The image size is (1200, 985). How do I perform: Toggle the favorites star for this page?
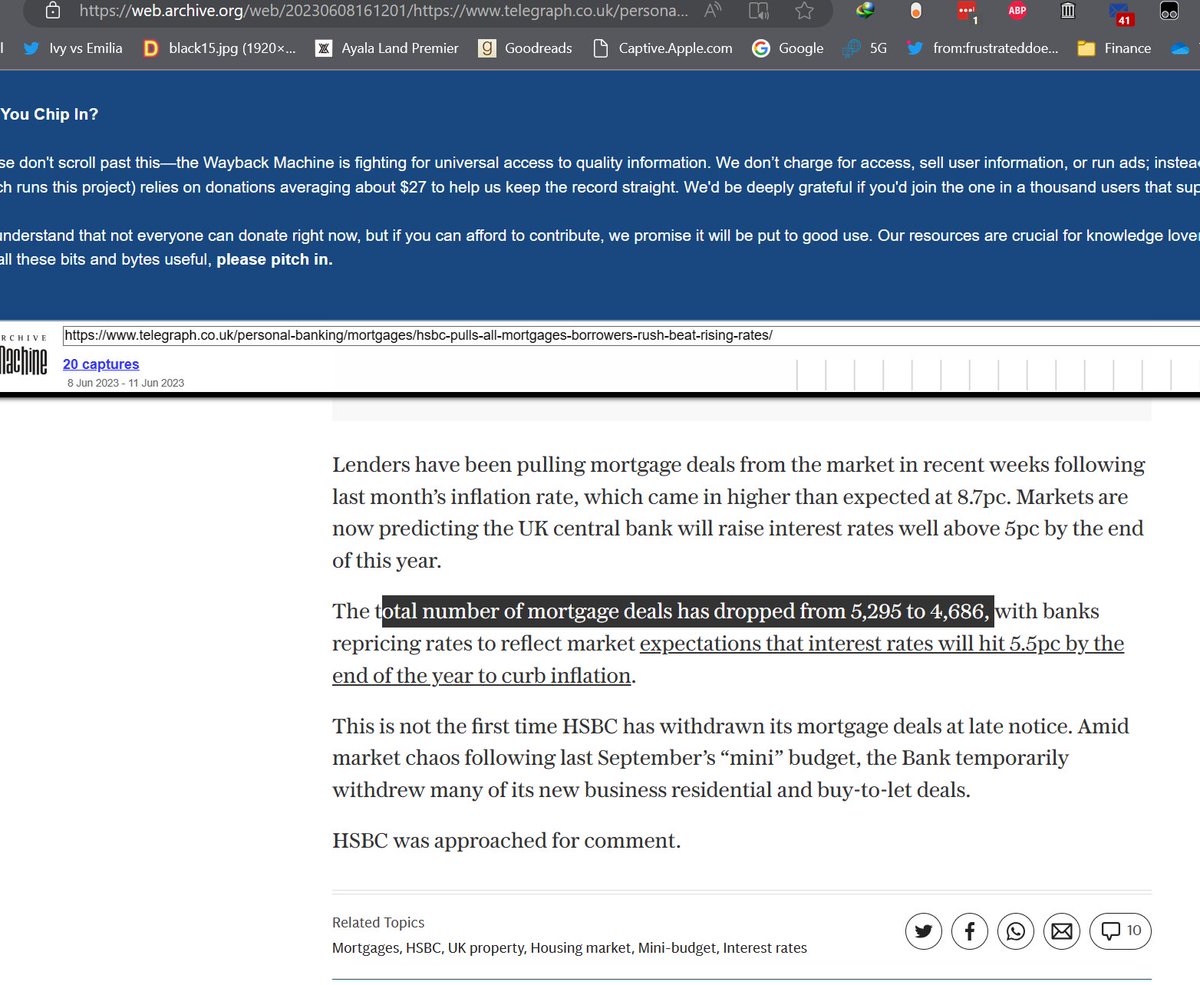805,11
